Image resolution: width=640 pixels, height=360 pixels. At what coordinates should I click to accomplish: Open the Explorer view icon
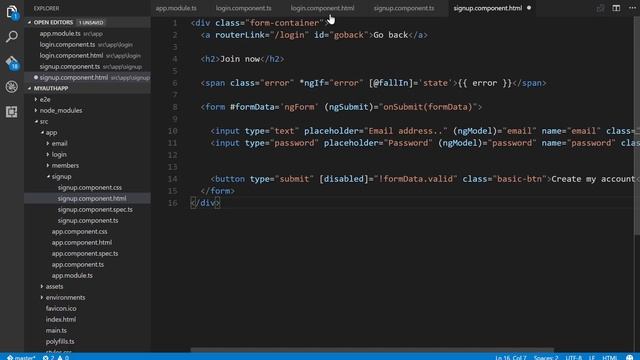(x=12, y=12)
